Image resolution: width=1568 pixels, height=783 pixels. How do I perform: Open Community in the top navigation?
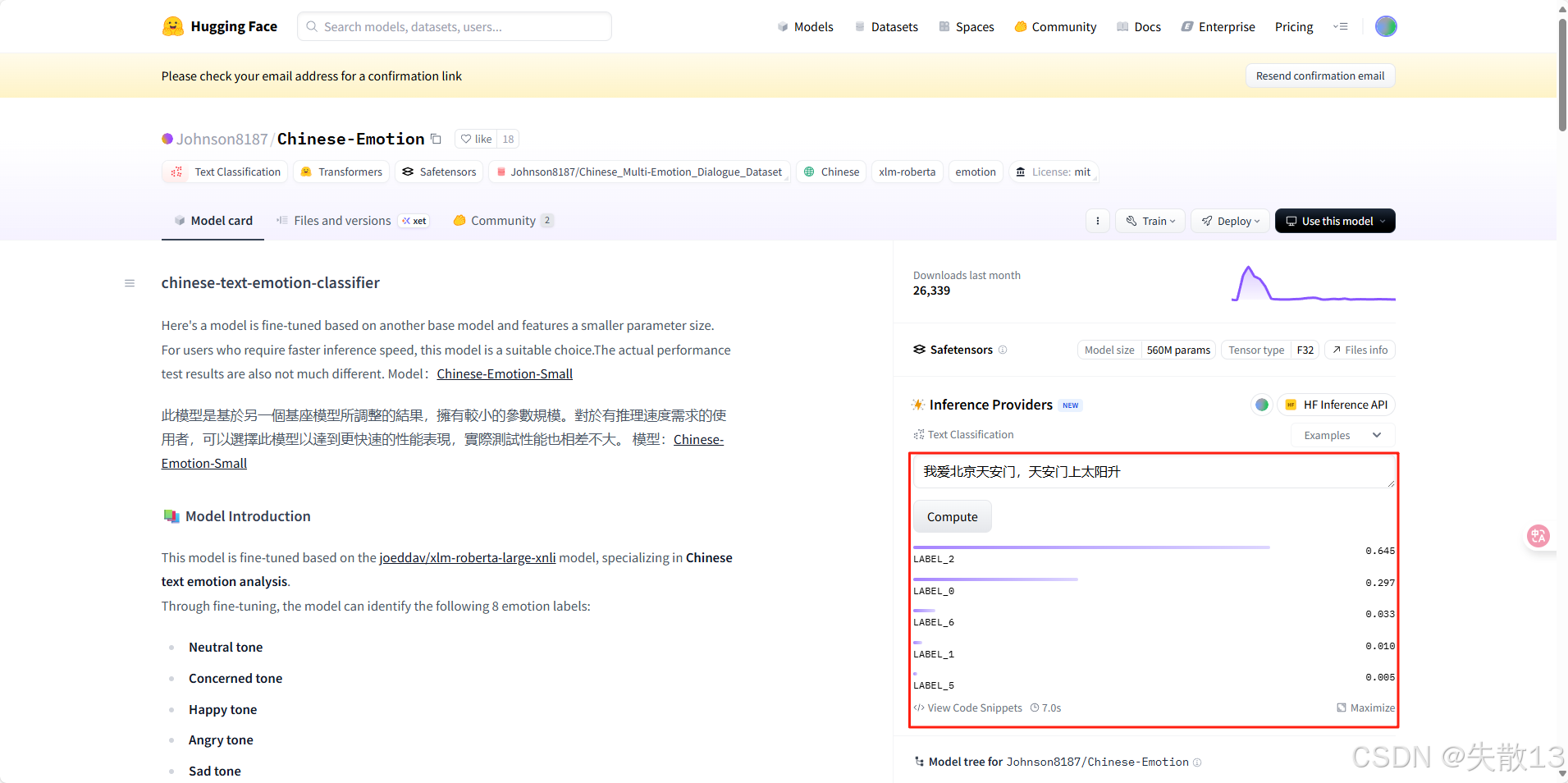coord(1055,26)
